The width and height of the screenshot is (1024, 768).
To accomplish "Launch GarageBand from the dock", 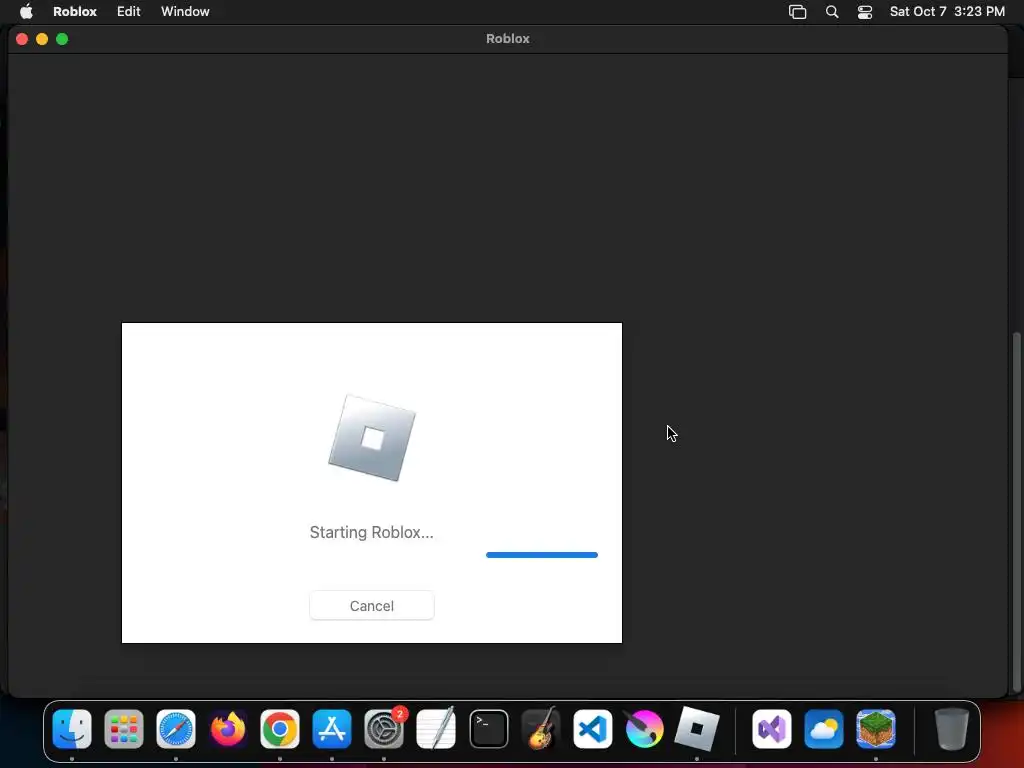I will (x=540, y=729).
